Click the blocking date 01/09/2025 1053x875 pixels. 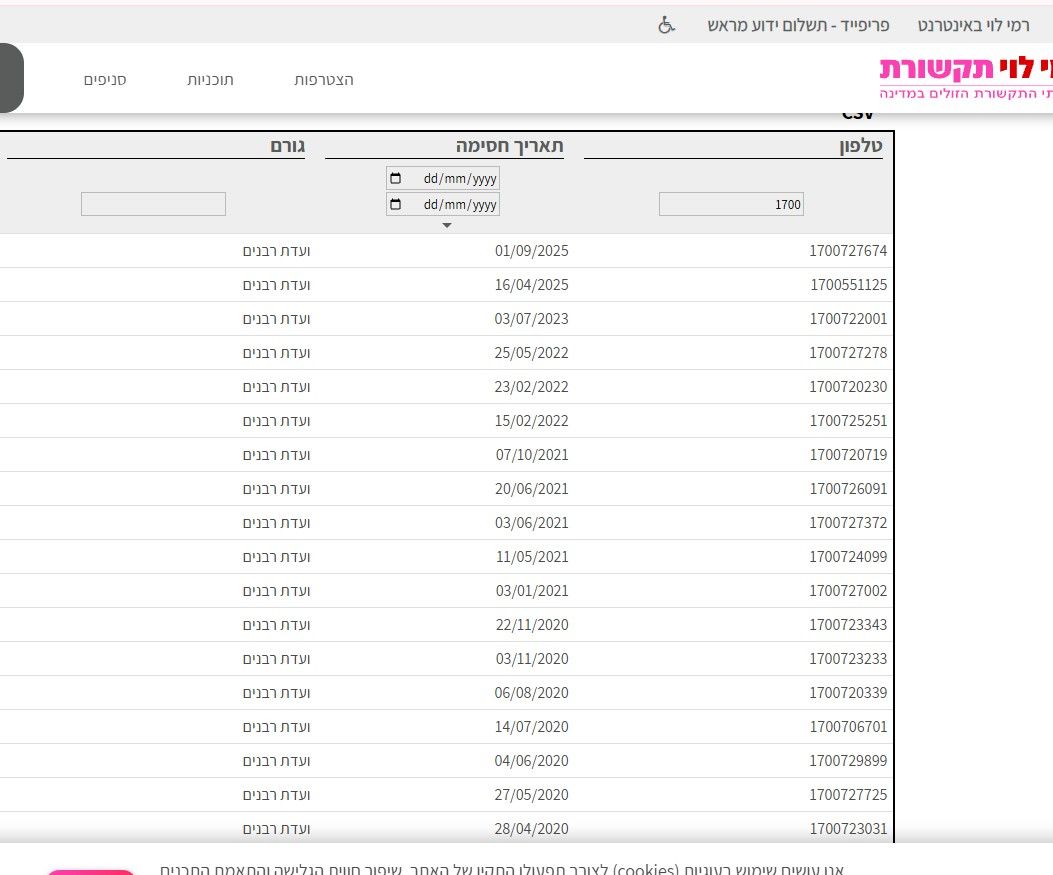coord(532,251)
